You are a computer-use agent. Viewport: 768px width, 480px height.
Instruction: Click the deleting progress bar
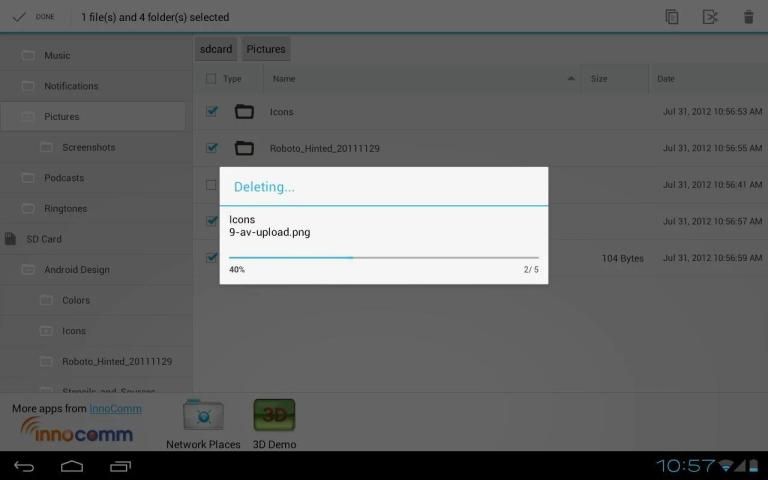[x=384, y=257]
